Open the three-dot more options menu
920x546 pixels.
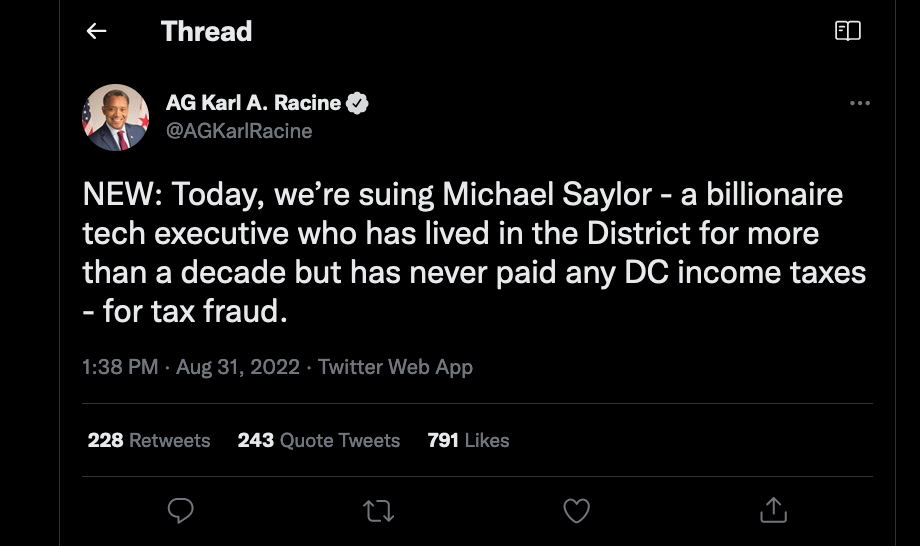coord(859,103)
